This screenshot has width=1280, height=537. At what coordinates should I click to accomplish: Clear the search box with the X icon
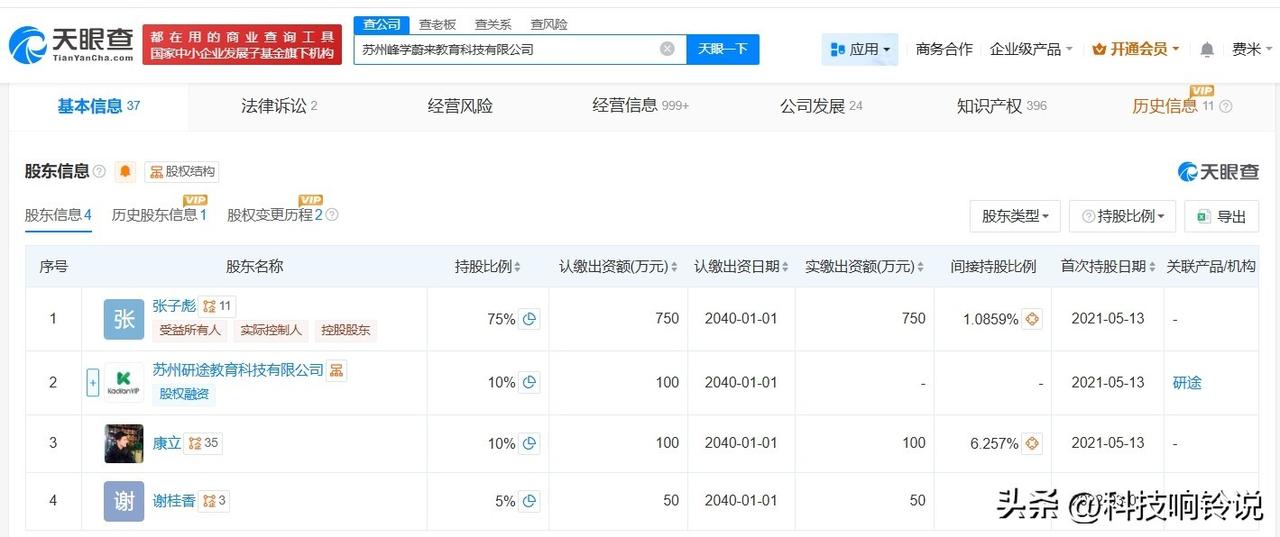click(667, 49)
